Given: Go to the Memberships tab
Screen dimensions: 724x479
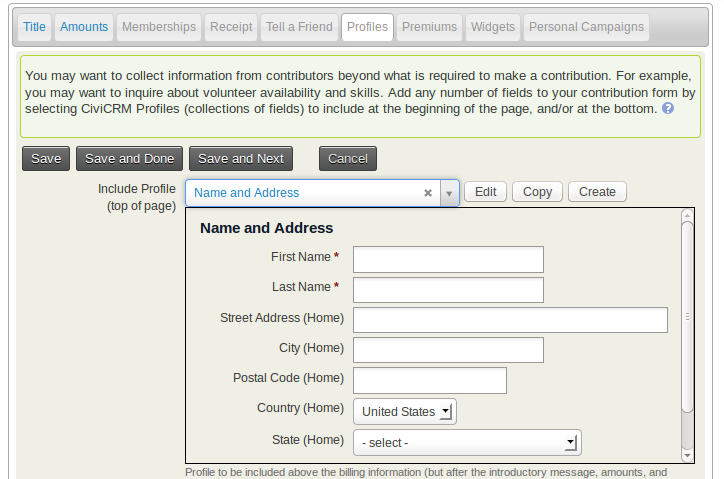Looking at the screenshot, I should tap(159, 27).
